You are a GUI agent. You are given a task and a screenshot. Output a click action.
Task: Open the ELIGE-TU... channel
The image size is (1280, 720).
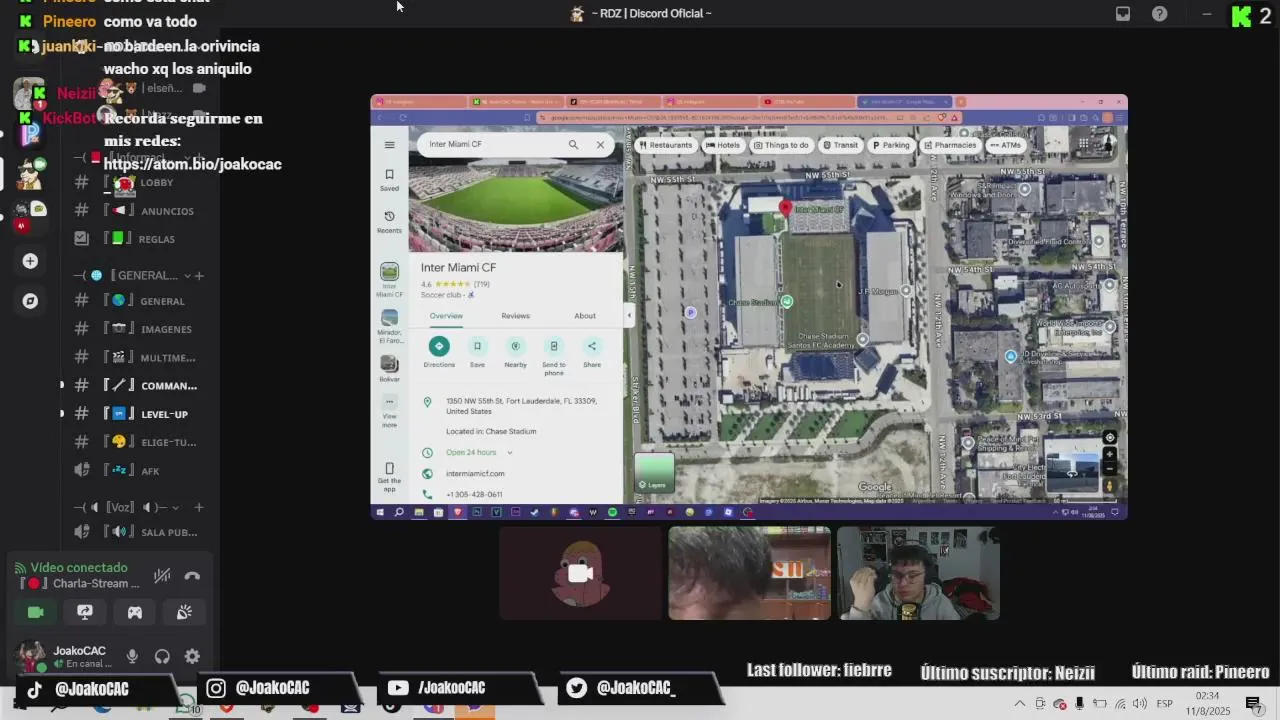click(x=140, y=442)
